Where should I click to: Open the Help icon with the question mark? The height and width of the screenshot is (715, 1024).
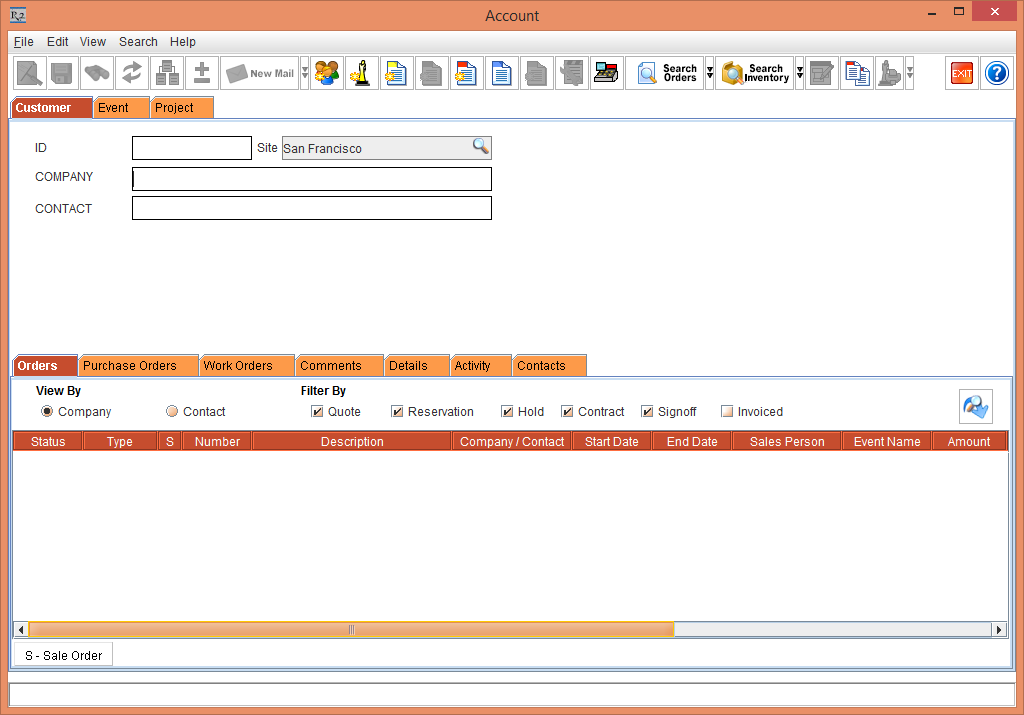click(996, 72)
